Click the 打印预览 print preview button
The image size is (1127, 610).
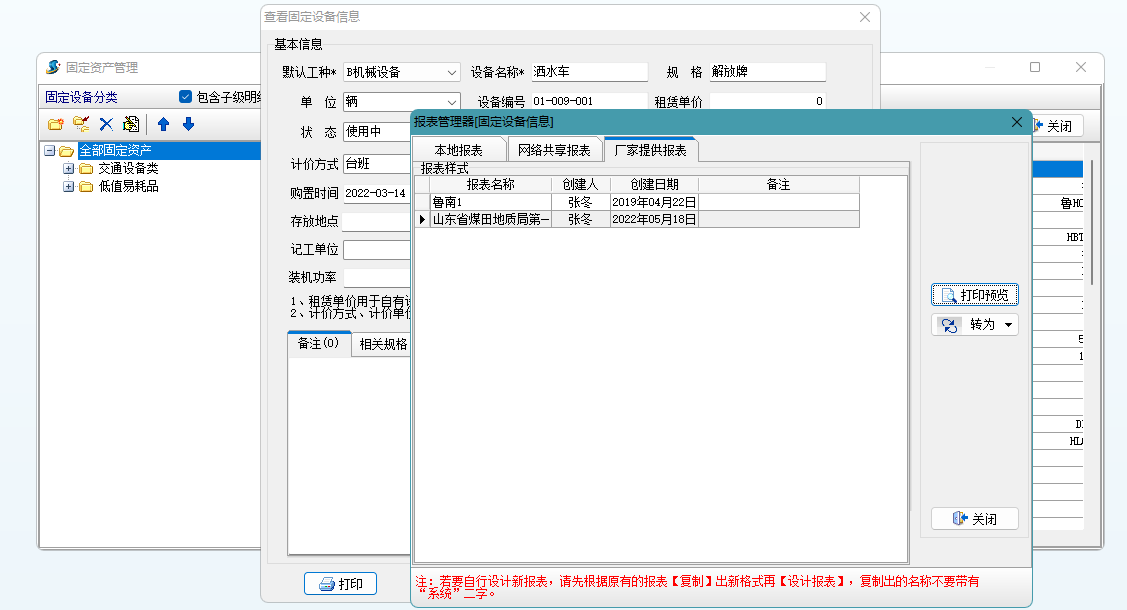(975, 295)
